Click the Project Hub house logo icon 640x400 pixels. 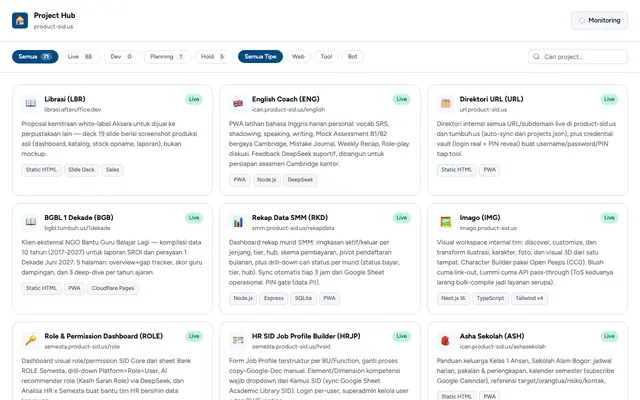pyautogui.click(x=20, y=20)
